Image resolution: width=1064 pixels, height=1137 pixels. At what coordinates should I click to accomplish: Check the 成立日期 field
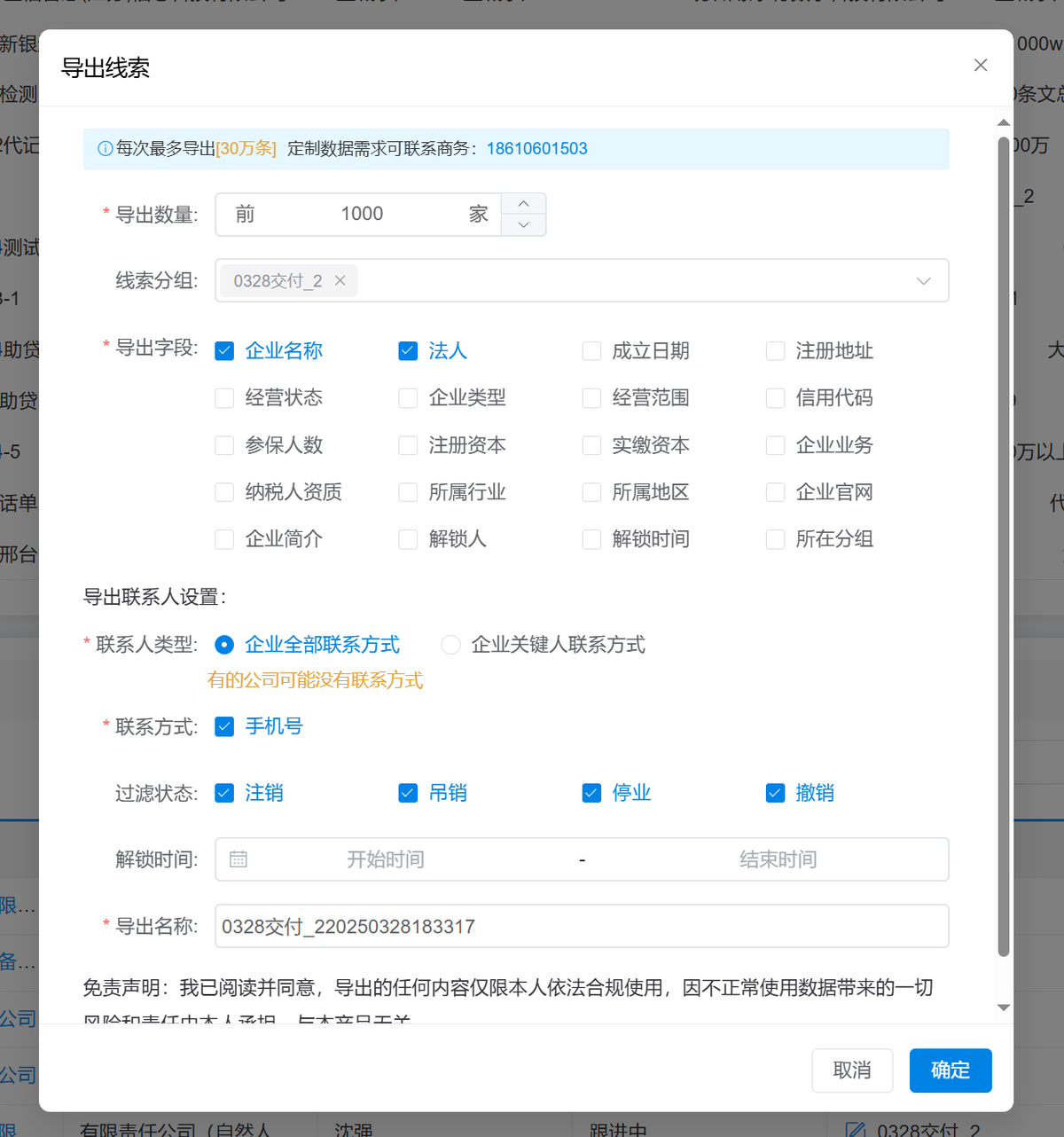pyautogui.click(x=591, y=351)
